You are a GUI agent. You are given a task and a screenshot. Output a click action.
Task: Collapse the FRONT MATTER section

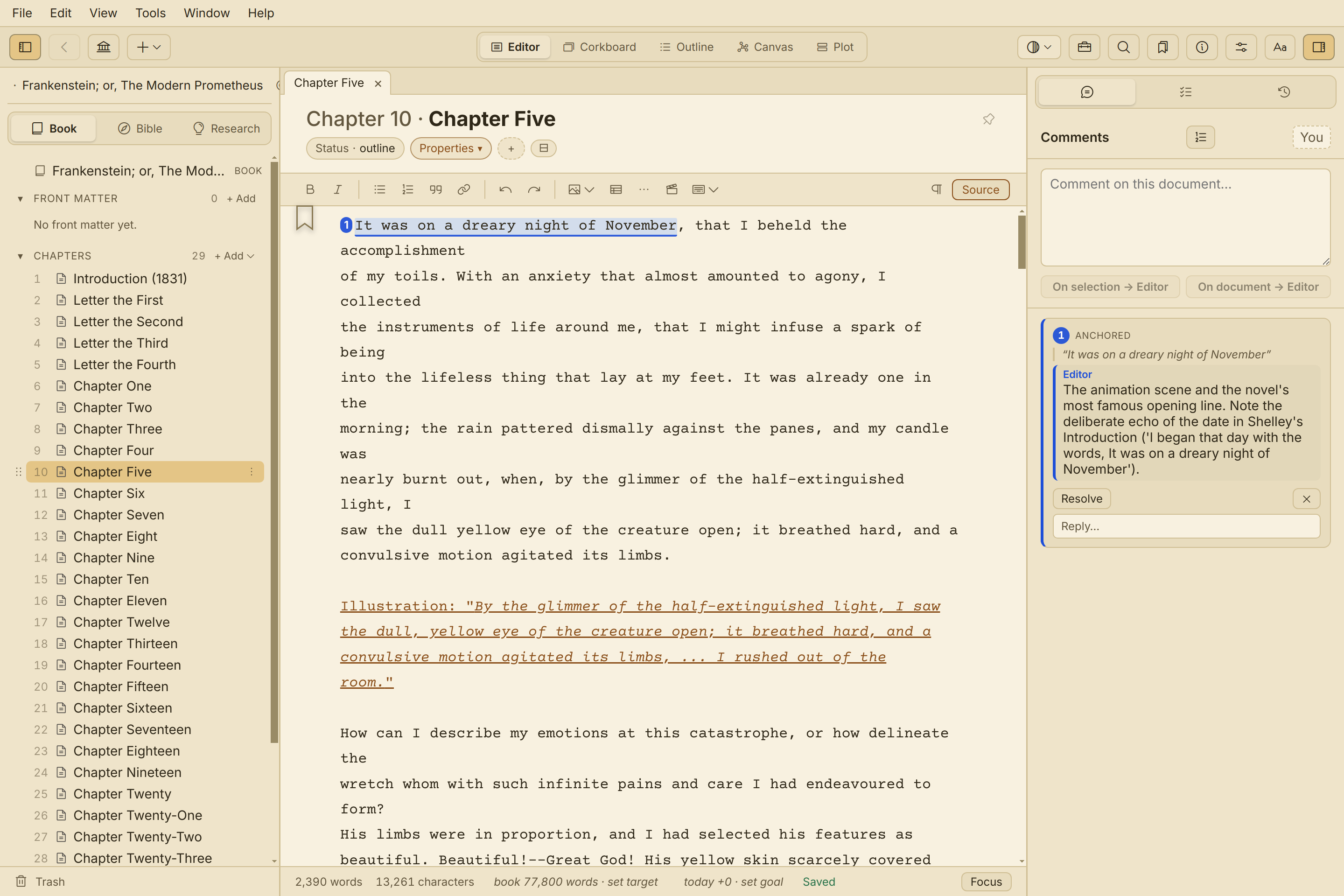pos(20,199)
